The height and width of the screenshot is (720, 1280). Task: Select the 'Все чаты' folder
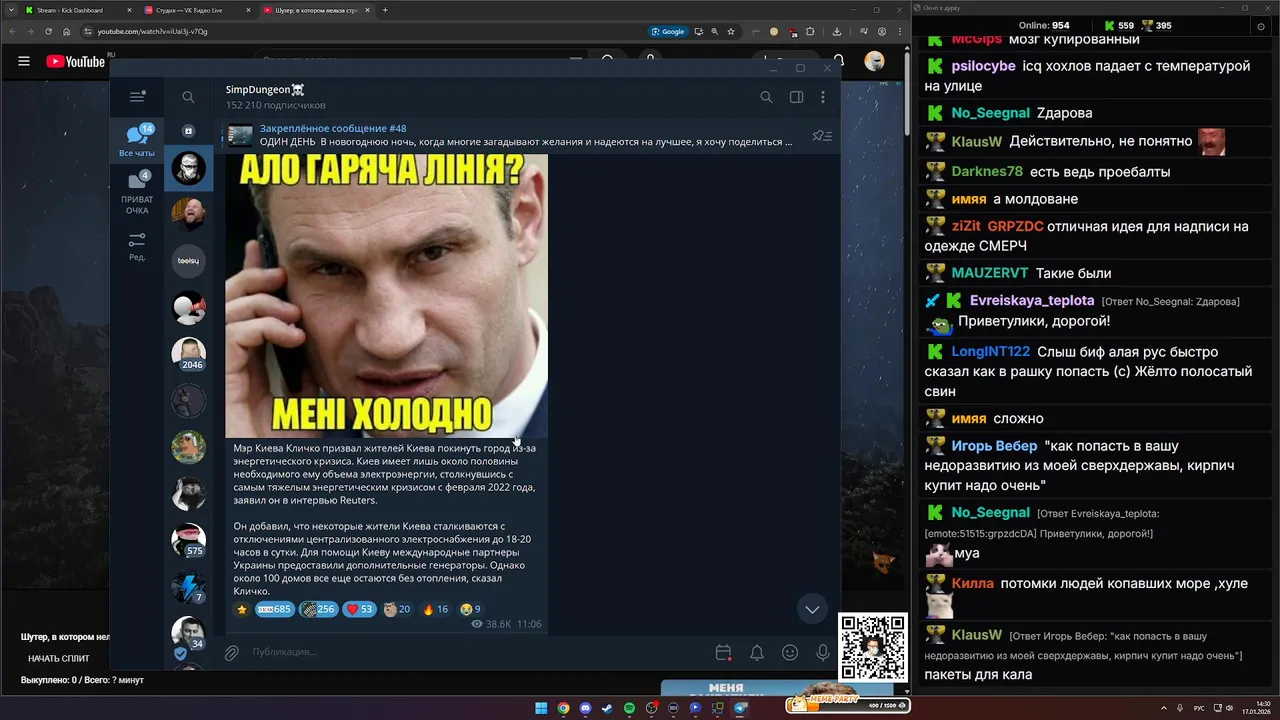(137, 141)
